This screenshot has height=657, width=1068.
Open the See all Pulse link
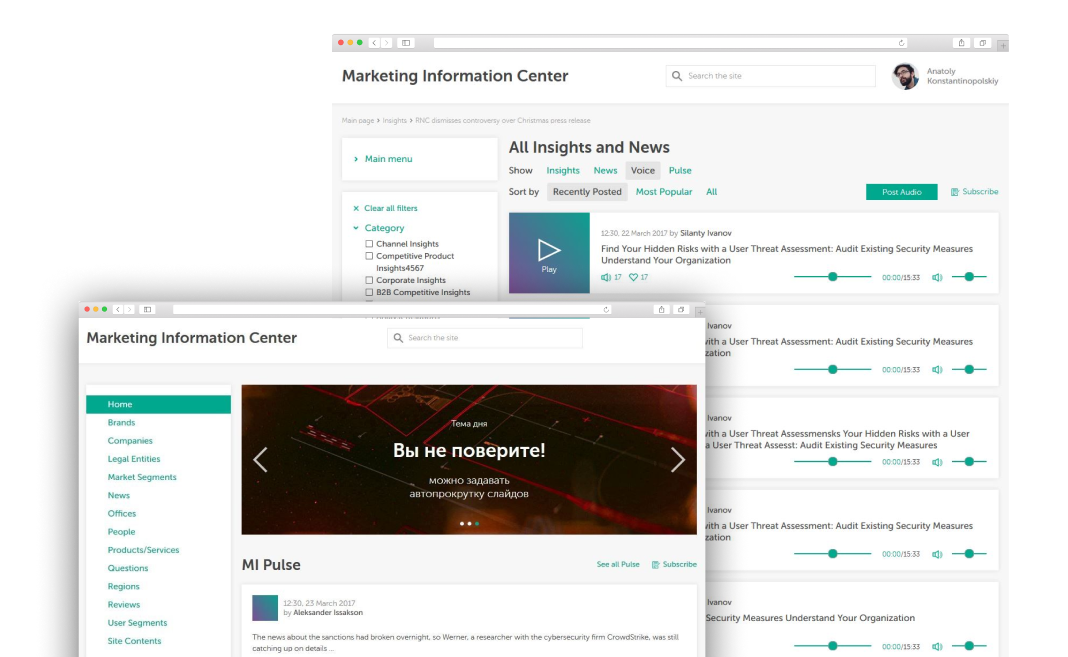[x=618, y=564]
